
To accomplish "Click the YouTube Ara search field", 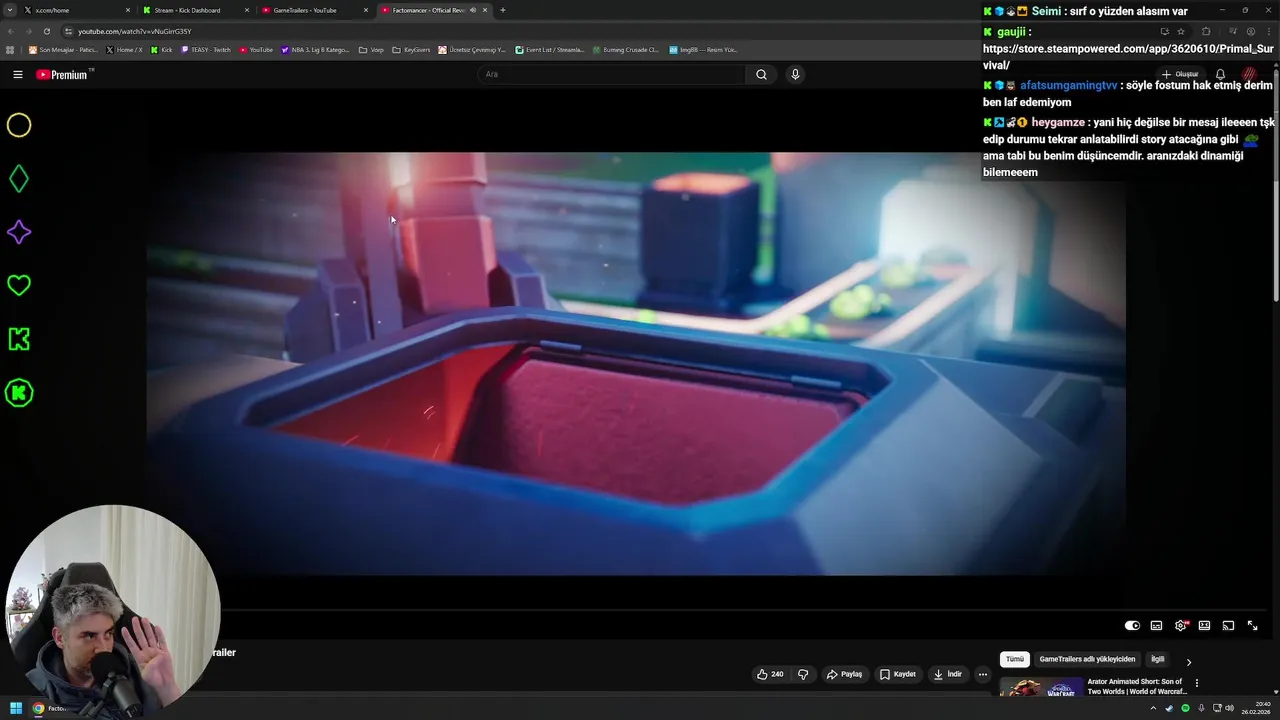I will pyautogui.click(x=612, y=74).
